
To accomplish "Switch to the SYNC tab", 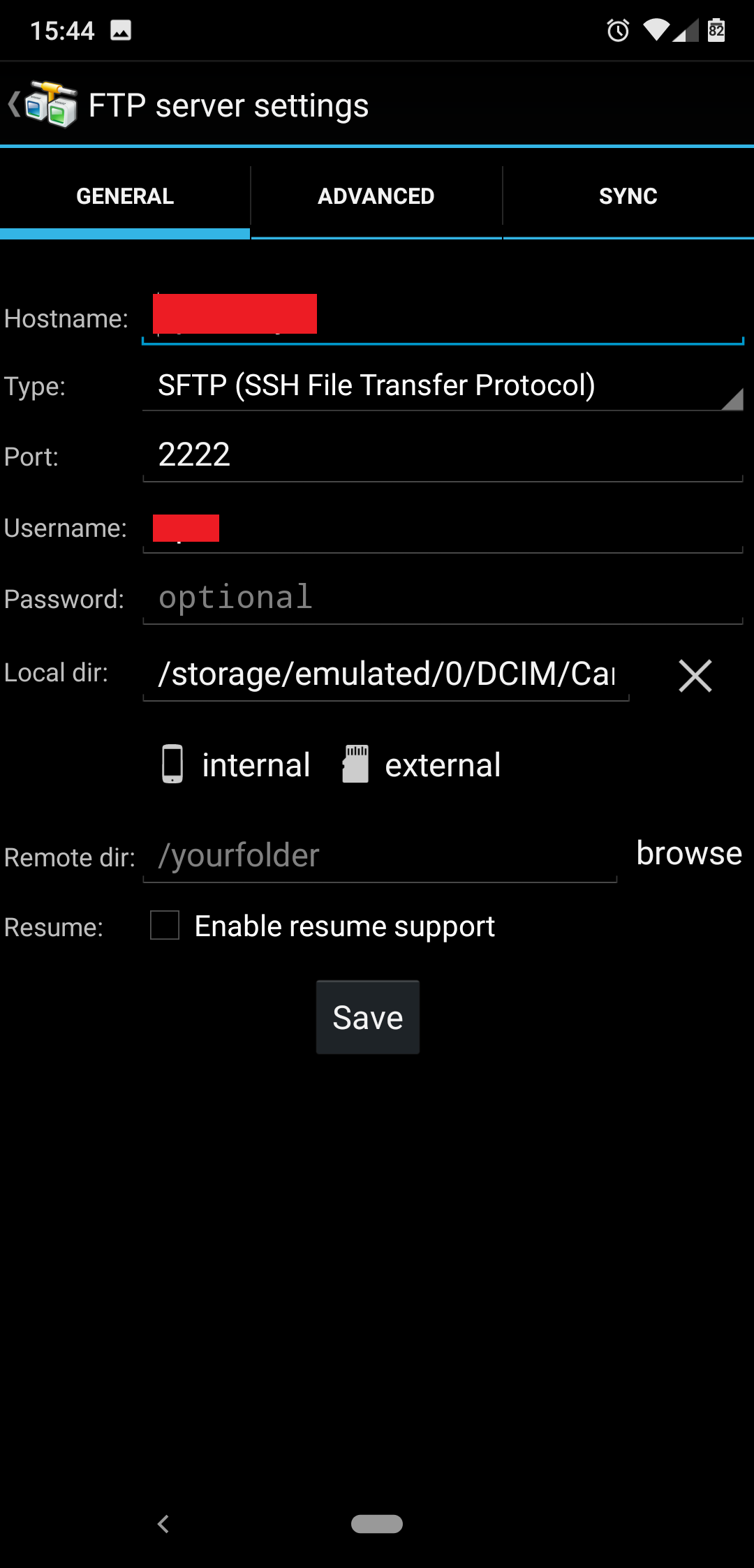I will (x=628, y=196).
